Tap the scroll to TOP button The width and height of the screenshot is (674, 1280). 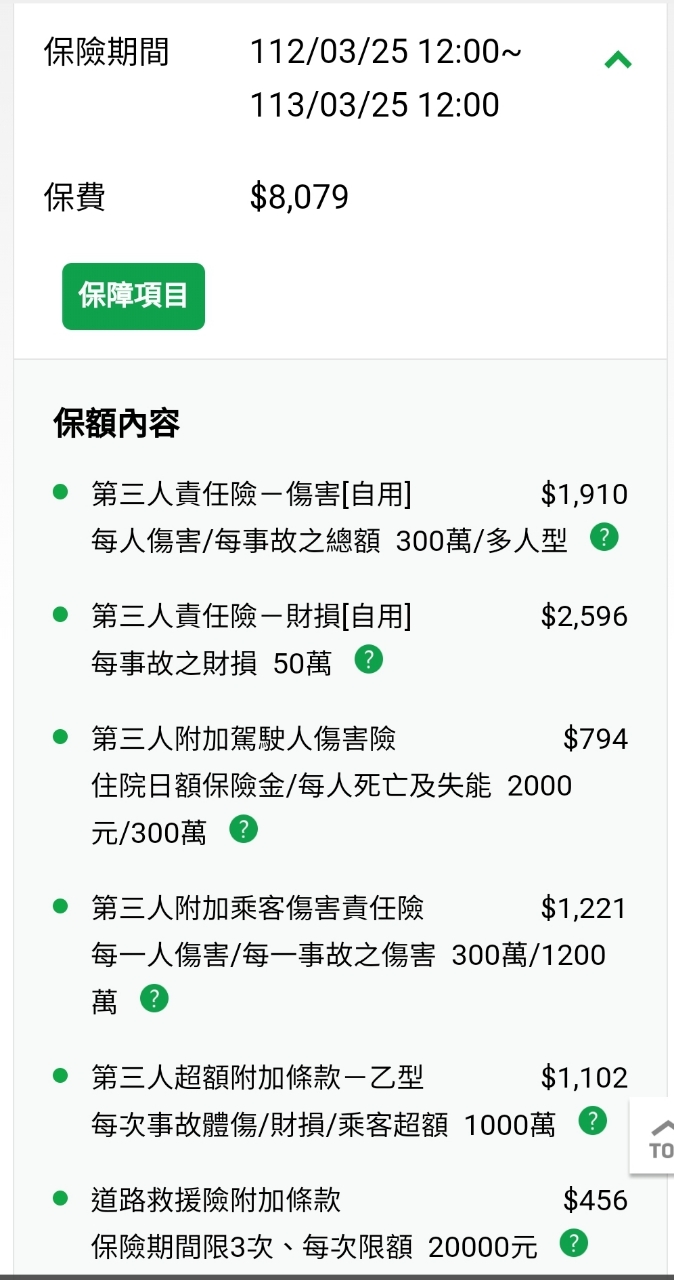point(656,1138)
